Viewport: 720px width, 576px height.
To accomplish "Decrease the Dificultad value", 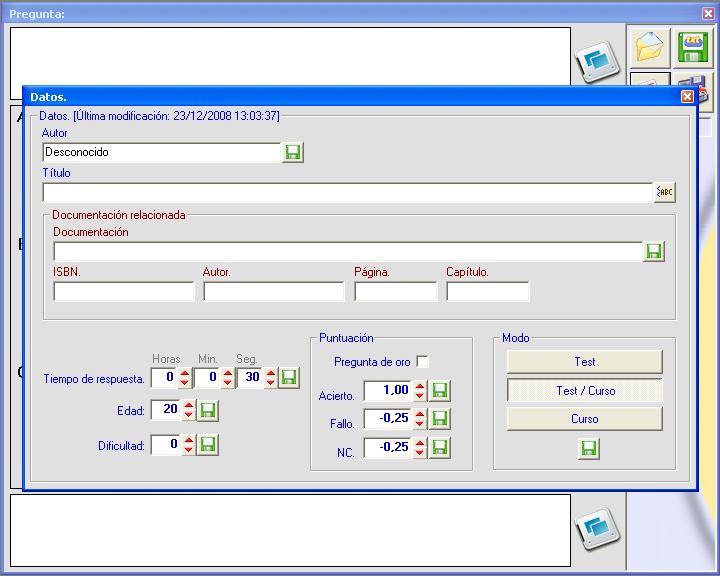I will tap(188, 450).
